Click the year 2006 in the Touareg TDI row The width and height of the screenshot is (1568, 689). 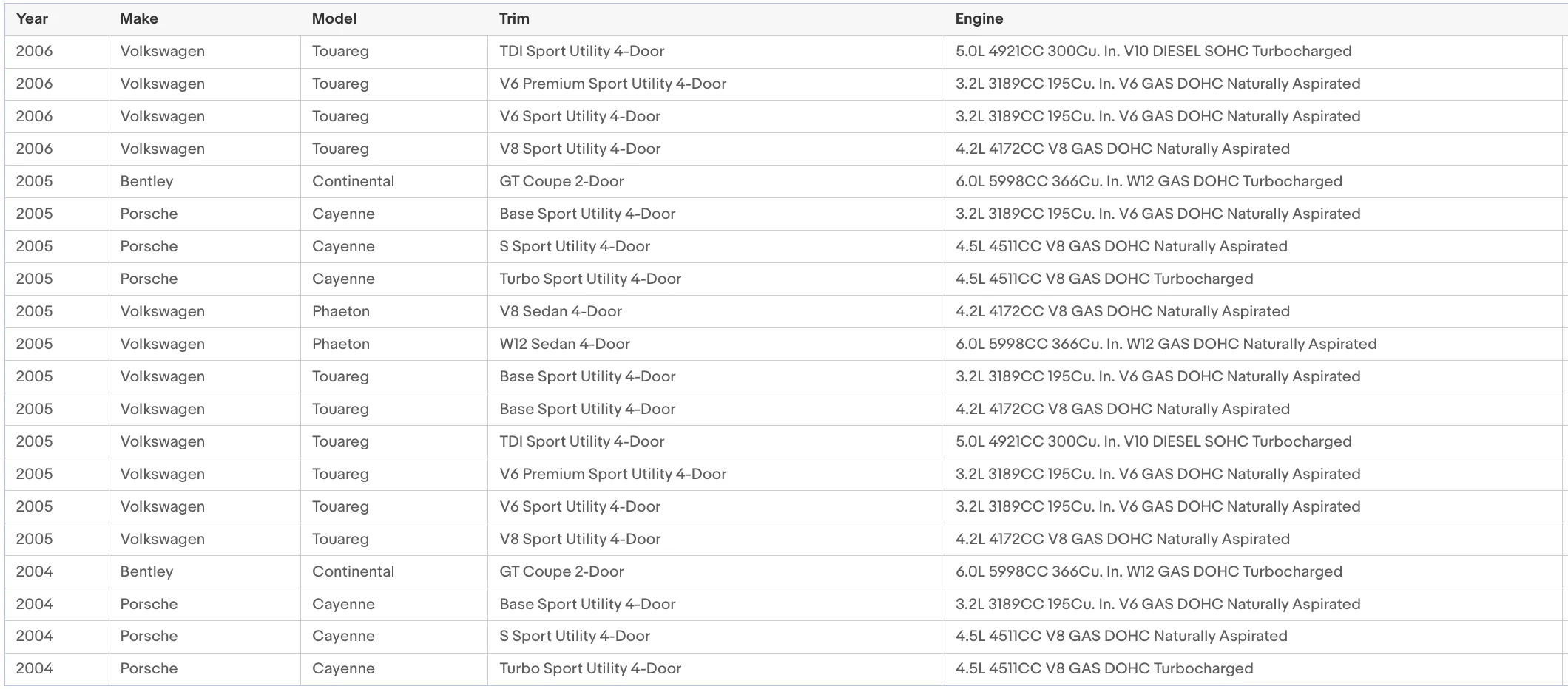click(34, 51)
